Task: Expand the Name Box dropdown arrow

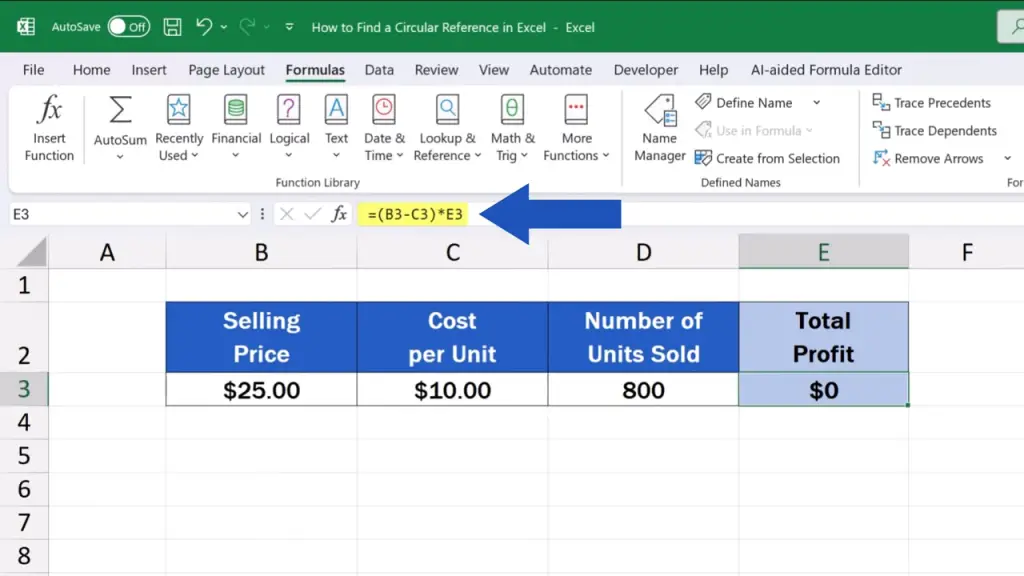Action: (242, 214)
